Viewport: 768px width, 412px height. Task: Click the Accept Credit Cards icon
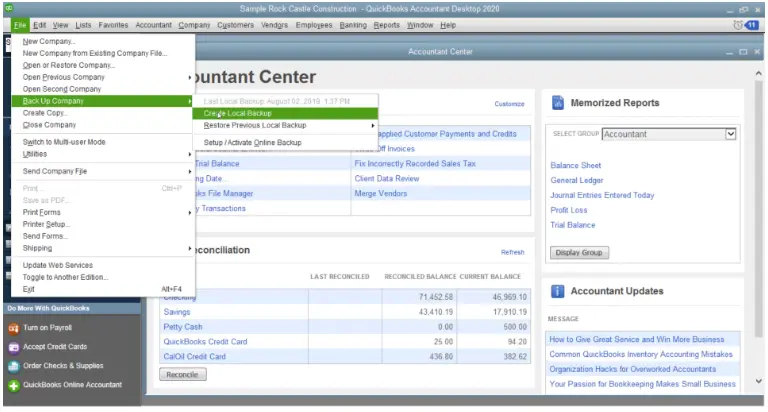(14, 347)
